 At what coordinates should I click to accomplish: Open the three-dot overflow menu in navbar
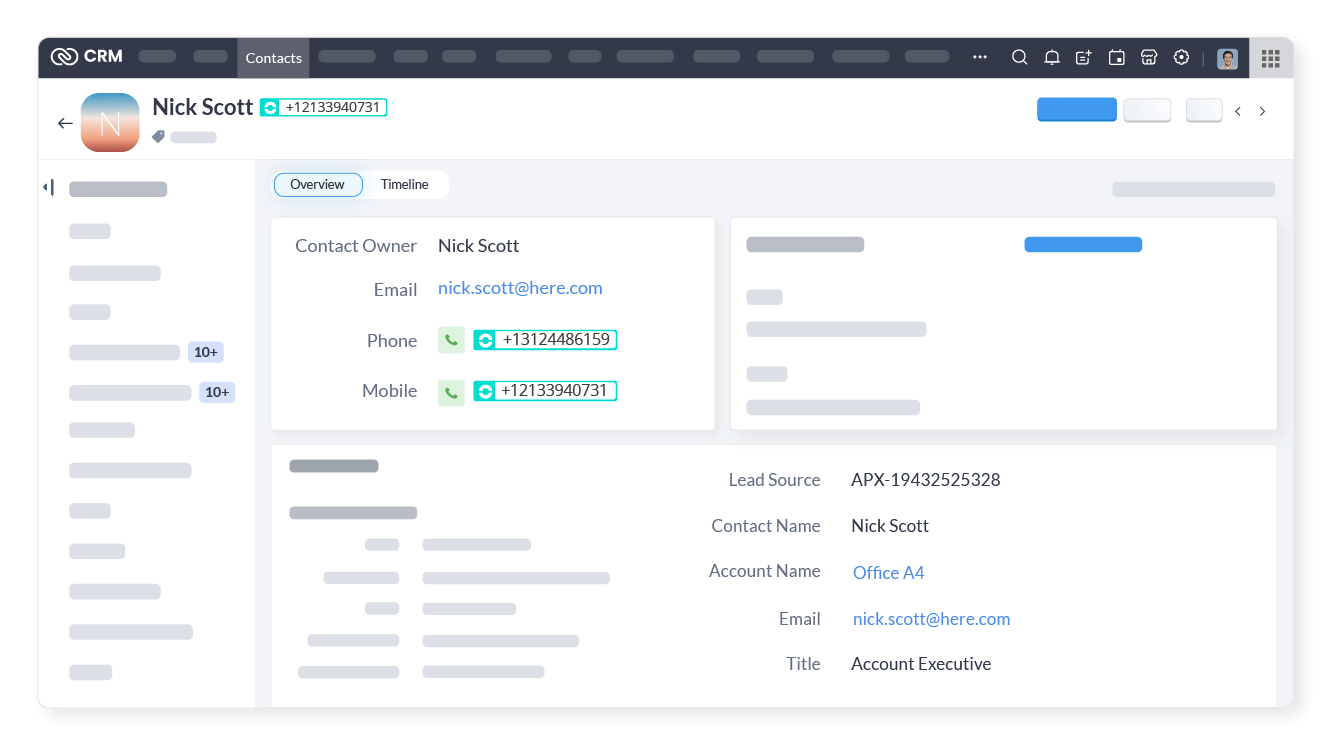[x=979, y=57]
